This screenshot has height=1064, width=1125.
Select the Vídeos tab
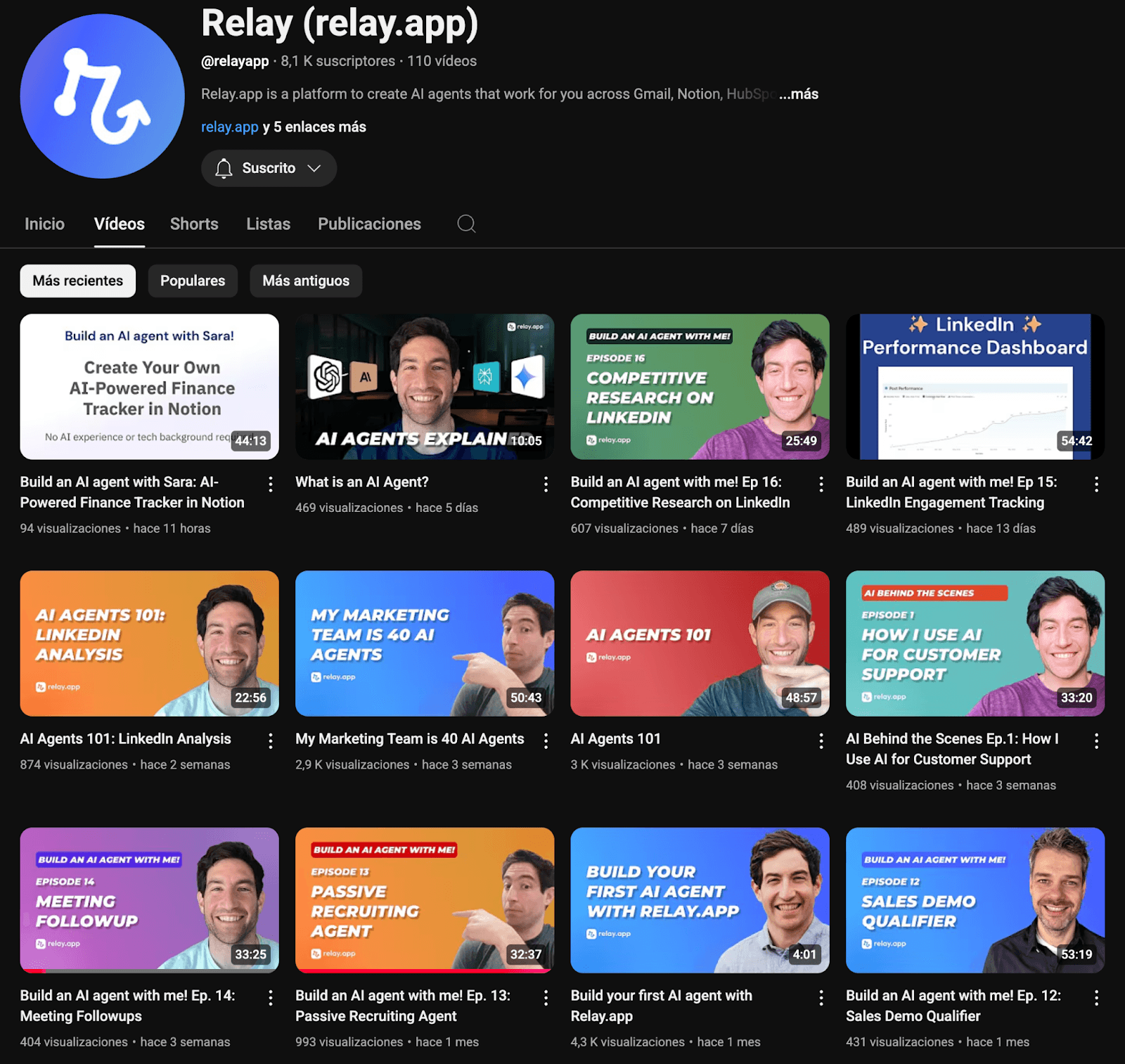coord(120,224)
